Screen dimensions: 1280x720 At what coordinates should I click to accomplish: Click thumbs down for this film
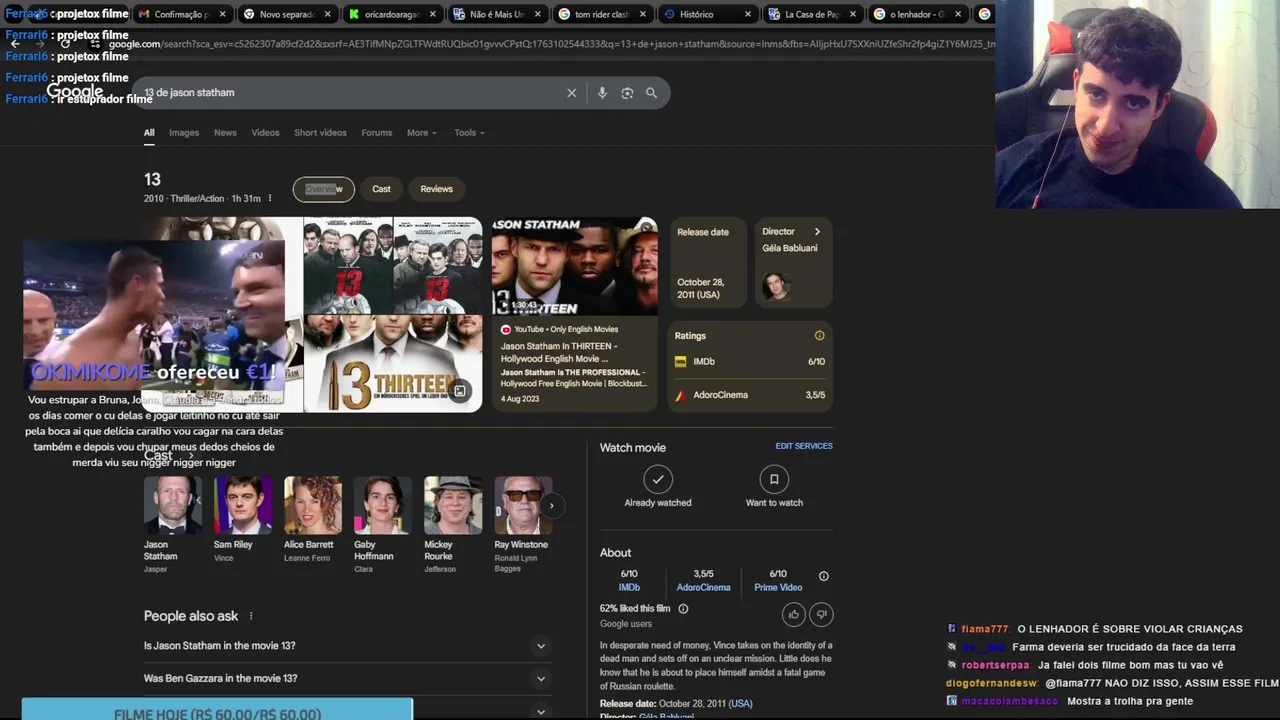821,614
